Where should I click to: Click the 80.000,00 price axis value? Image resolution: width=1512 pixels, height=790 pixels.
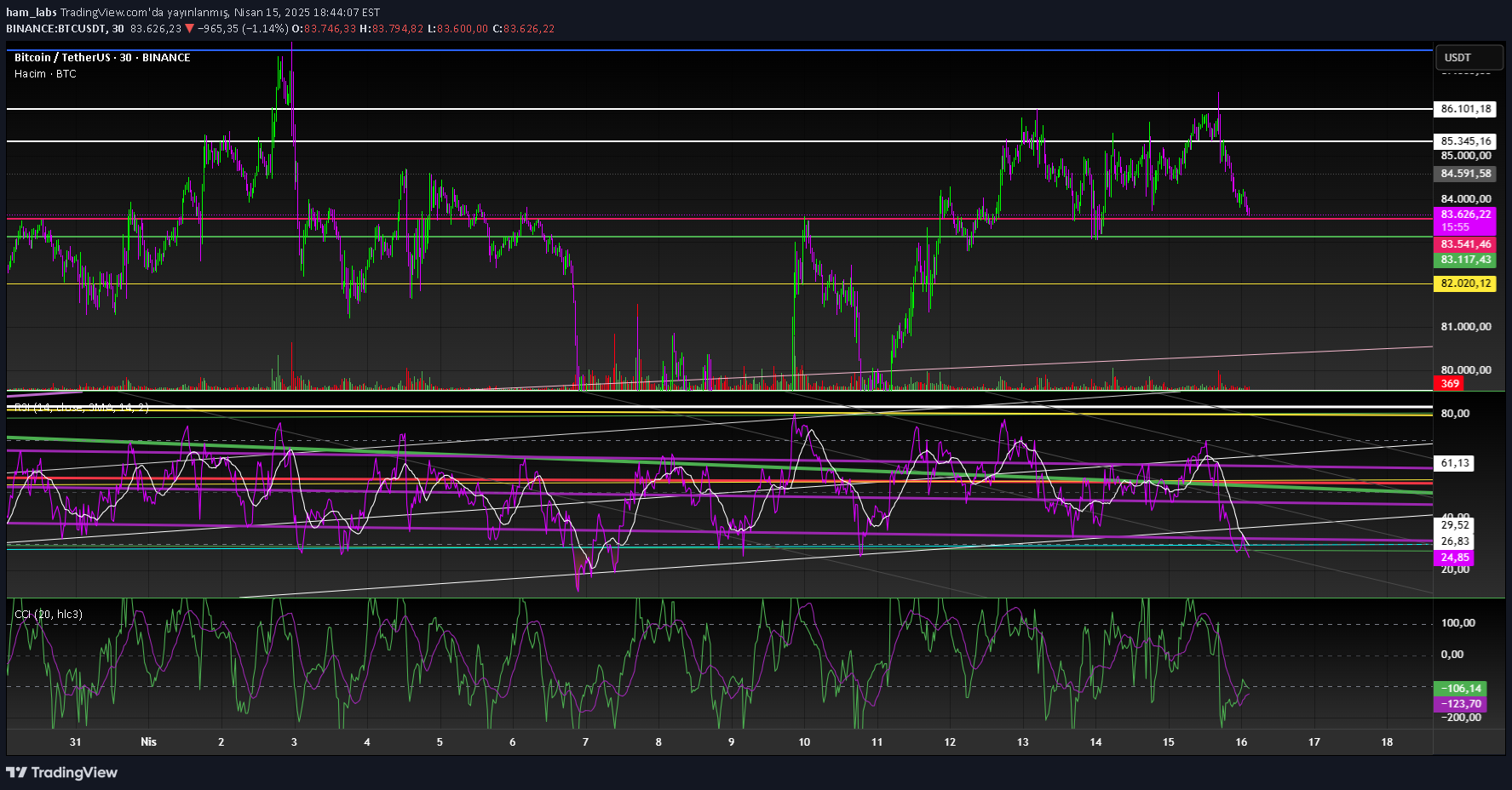[x=1465, y=370]
